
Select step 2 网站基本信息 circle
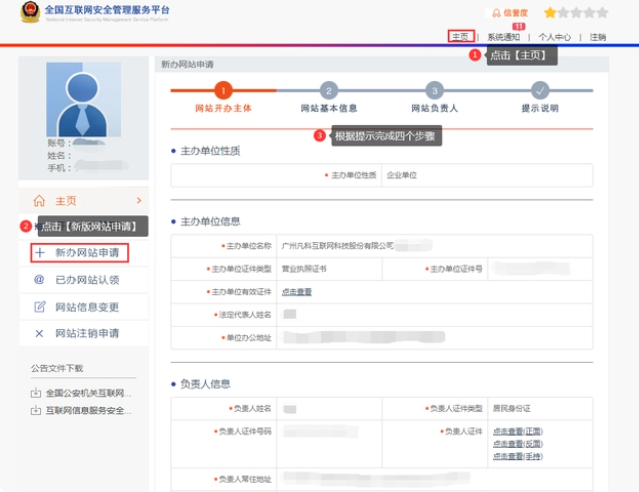329,90
